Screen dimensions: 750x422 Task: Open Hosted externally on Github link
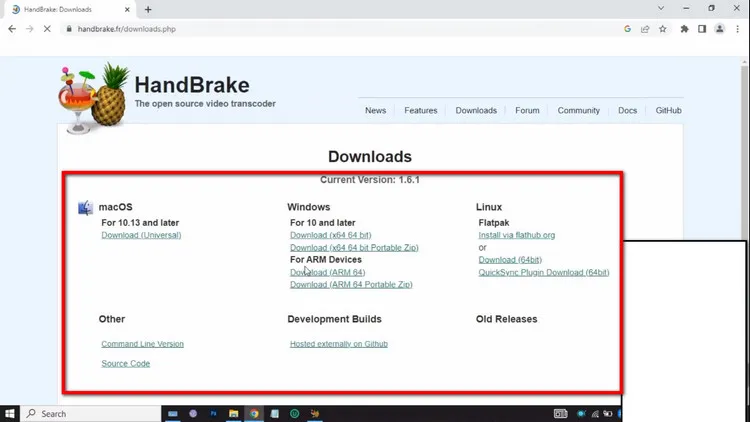(339, 344)
